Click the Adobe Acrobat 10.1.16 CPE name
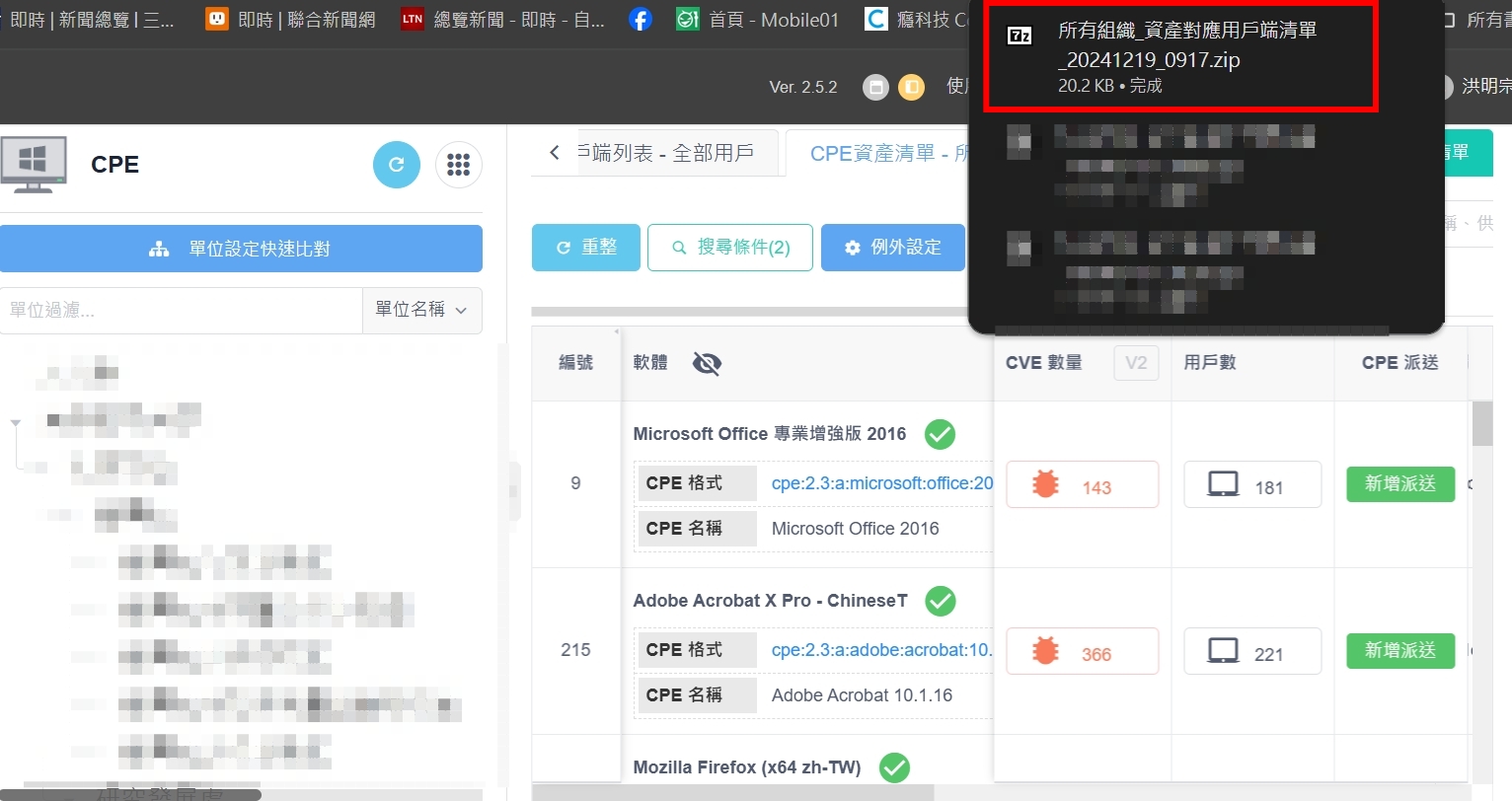The image size is (1512, 801). click(x=863, y=695)
